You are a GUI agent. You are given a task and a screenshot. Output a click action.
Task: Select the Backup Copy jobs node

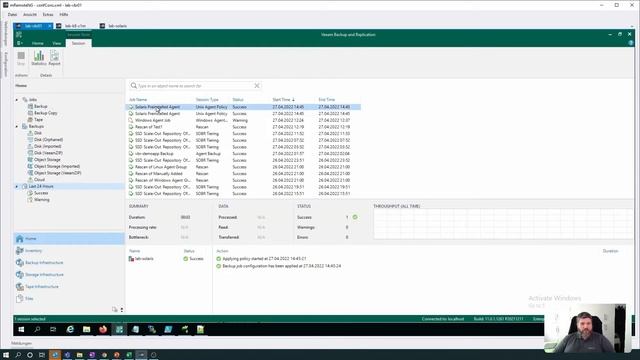coord(46,113)
